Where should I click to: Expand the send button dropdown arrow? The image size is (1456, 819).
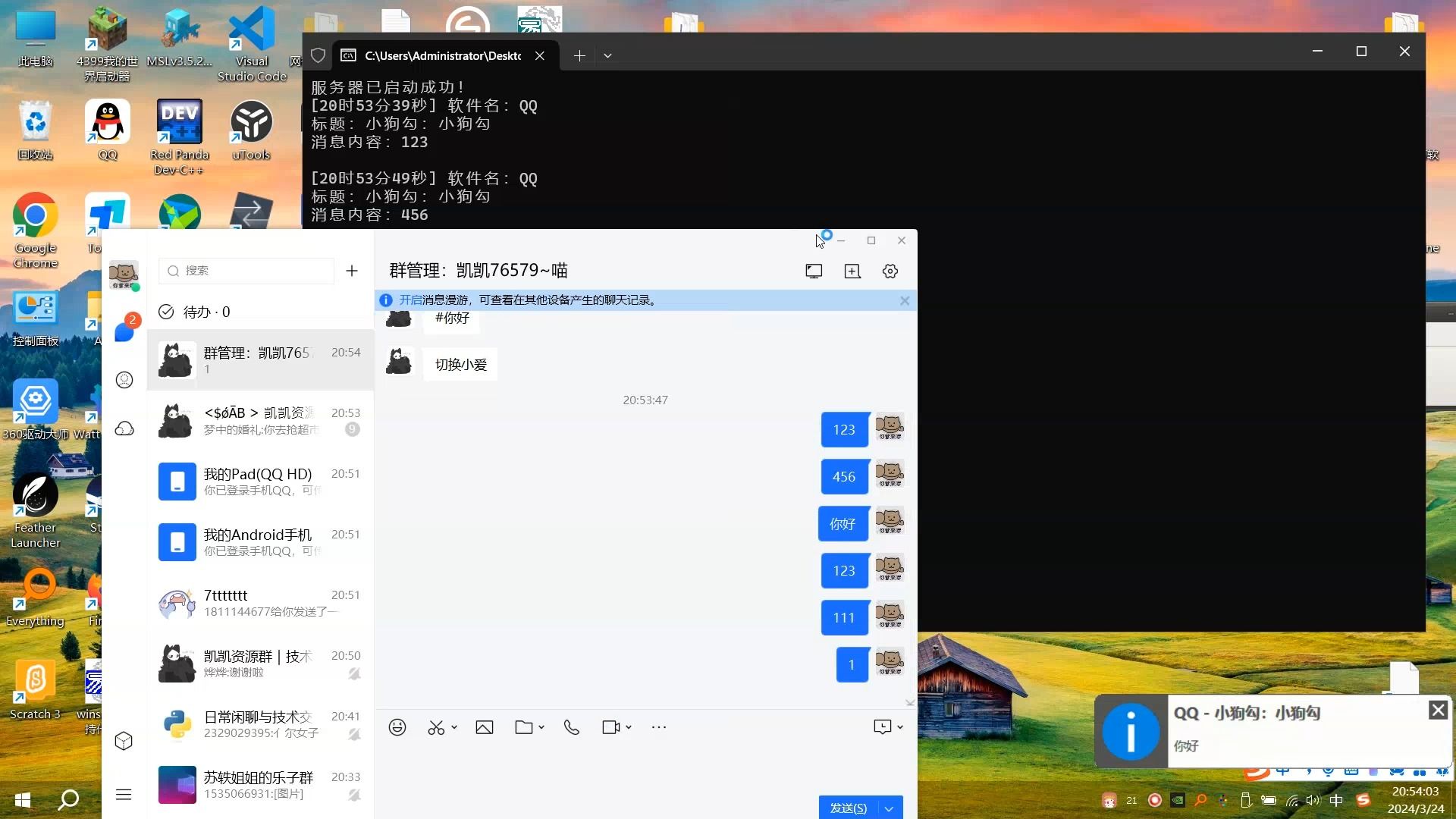click(889, 808)
